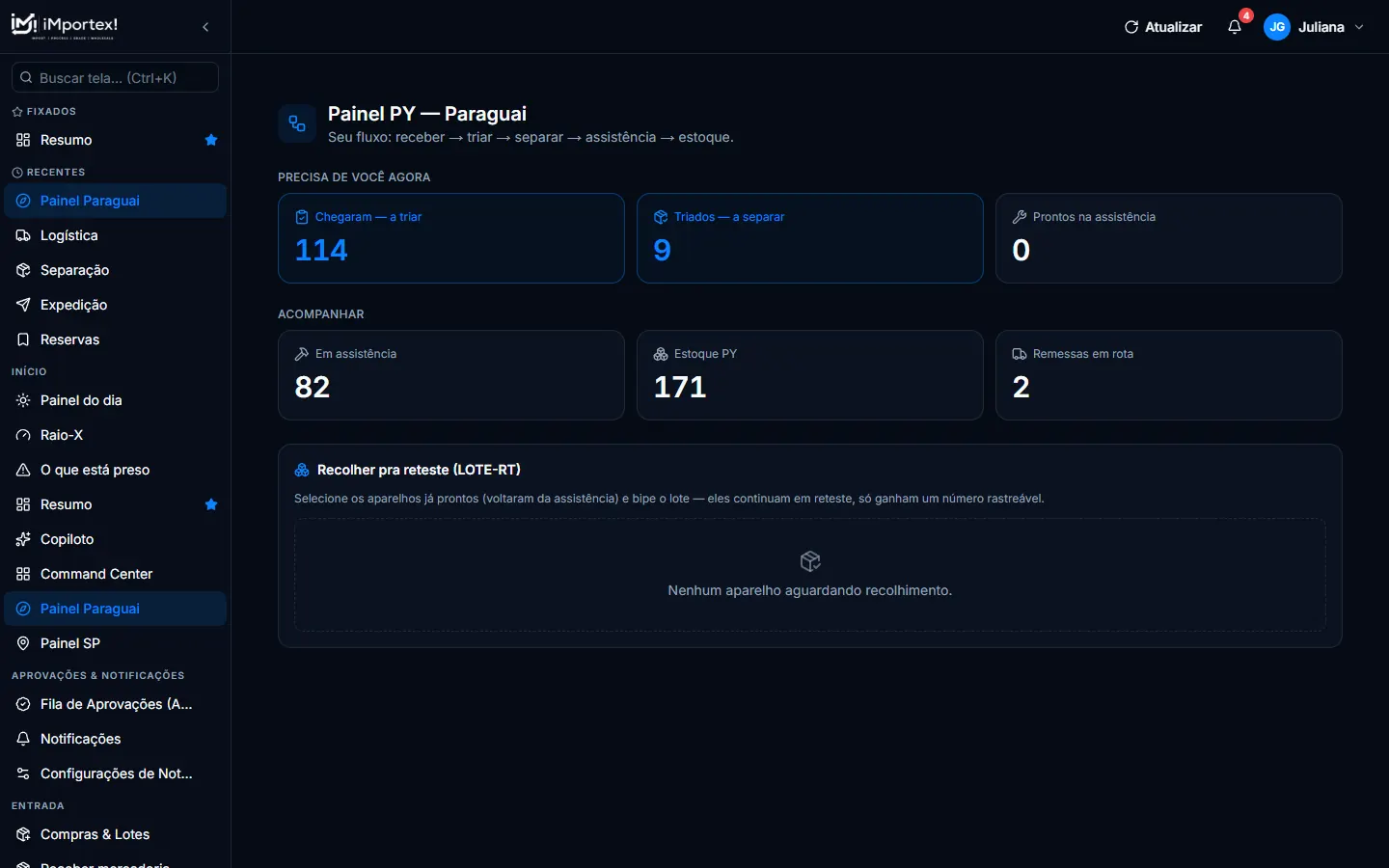The height and width of the screenshot is (868, 1389).
Task: Click the Painel PY header icon
Action: 297,123
